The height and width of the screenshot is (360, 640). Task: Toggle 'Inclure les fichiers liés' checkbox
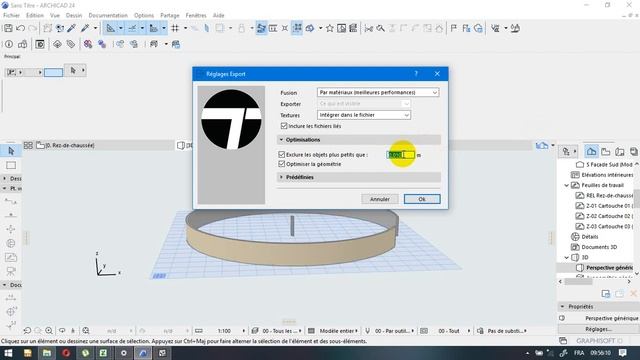point(284,126)
